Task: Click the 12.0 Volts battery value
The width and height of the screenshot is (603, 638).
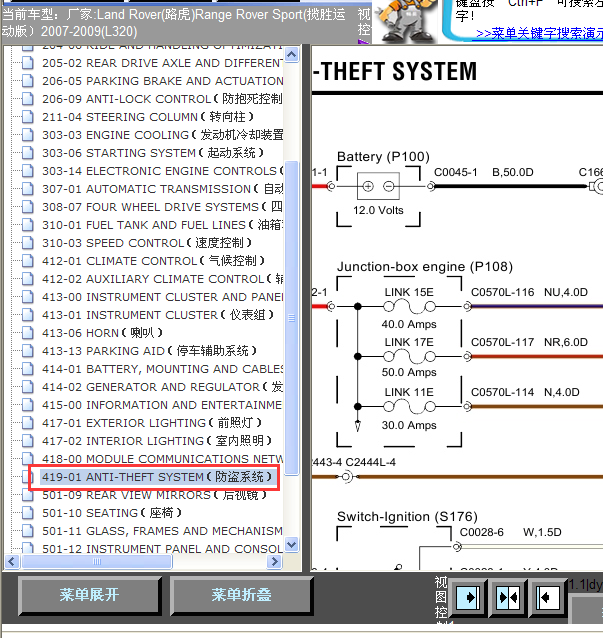Action: tap(378, 210)
